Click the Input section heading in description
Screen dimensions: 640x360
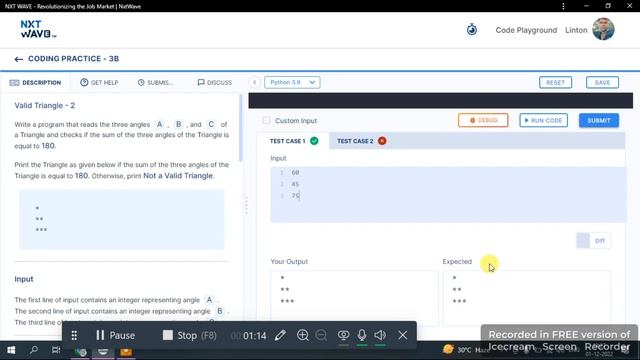pyautogui.click(x=24, y=279)
